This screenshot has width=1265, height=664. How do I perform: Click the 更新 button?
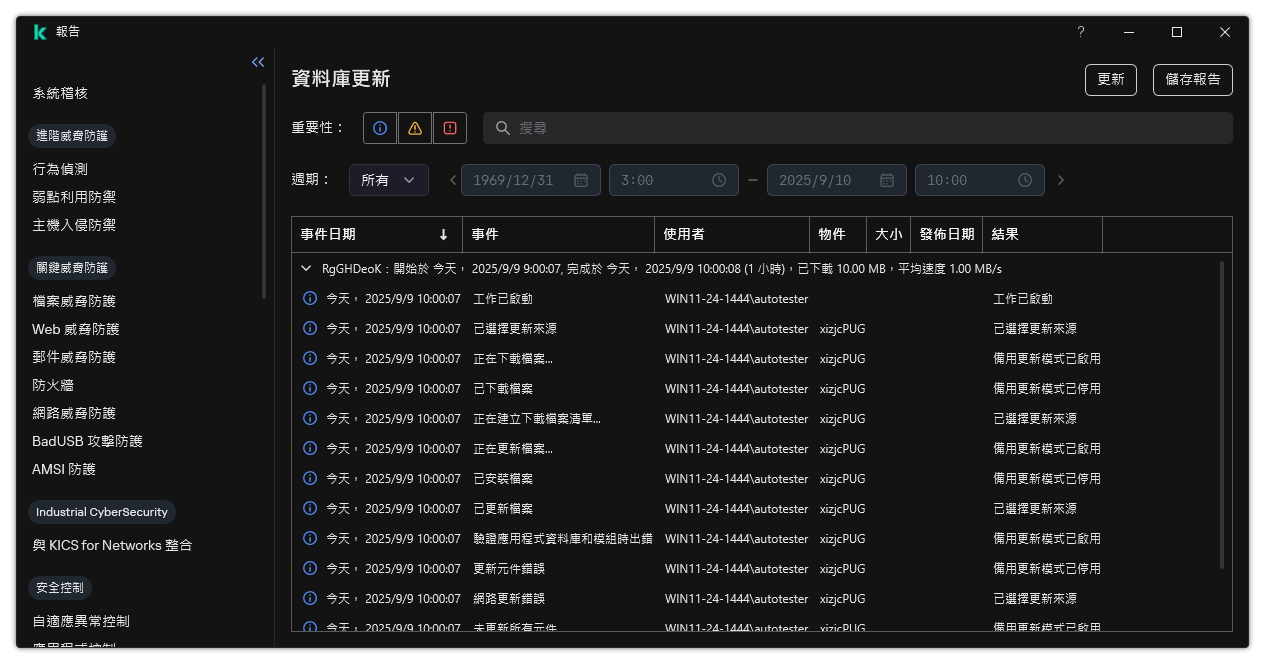click(1110, 79)
